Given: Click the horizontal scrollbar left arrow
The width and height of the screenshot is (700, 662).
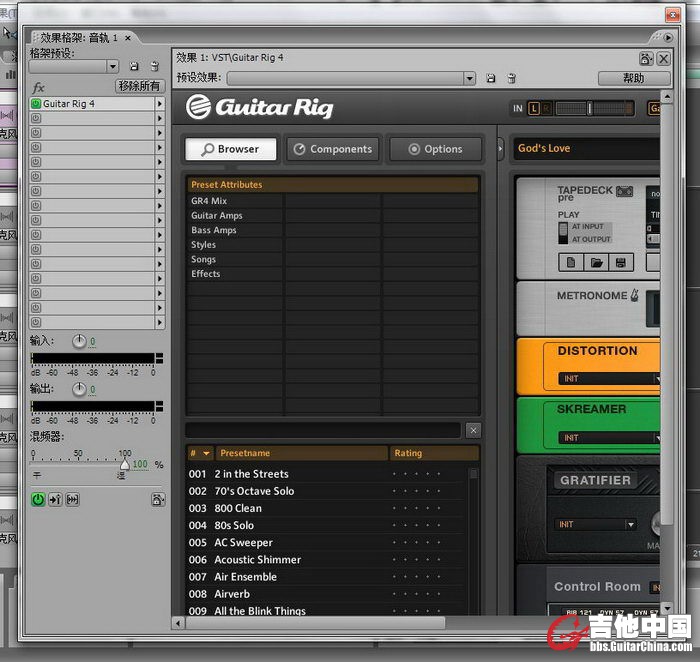Looking at the screenshot, I should (x=178, y=623).
